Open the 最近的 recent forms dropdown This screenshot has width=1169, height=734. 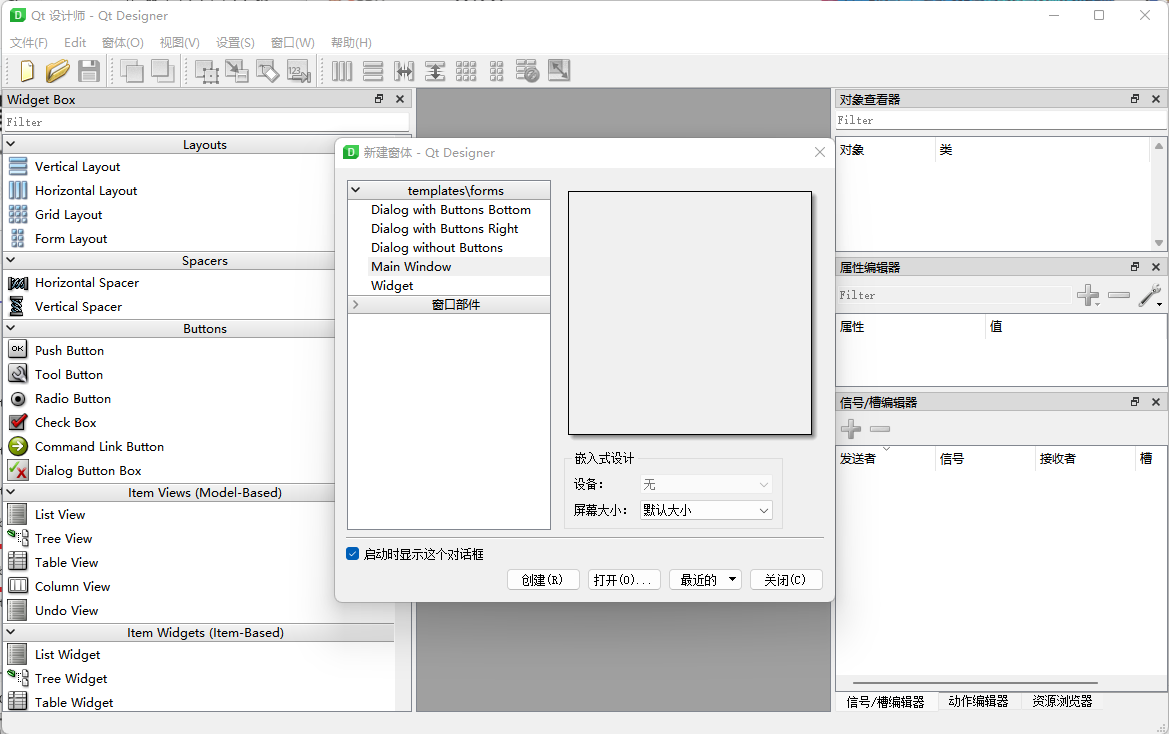(705, 580)
